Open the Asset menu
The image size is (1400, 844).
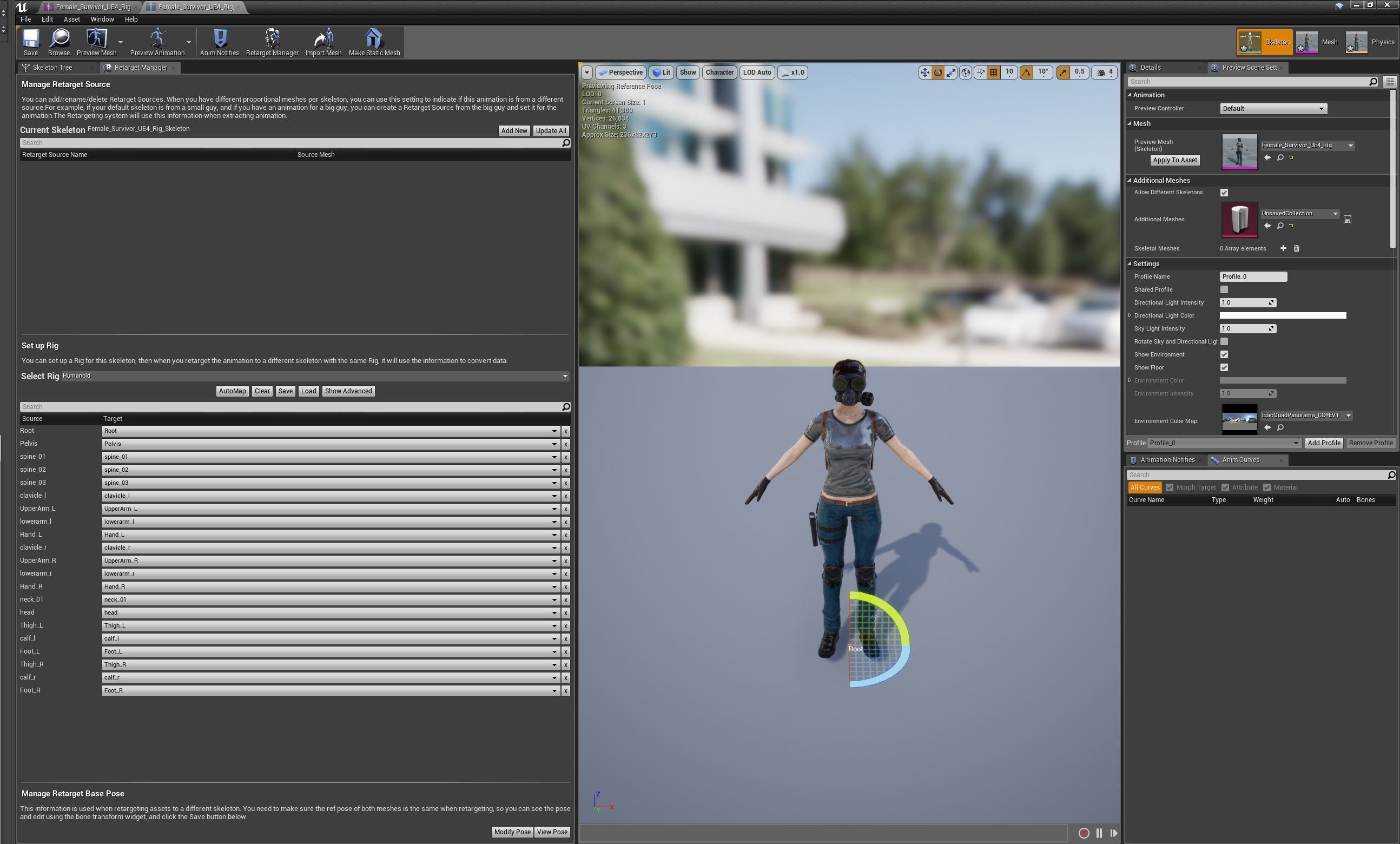click(71, 19)
